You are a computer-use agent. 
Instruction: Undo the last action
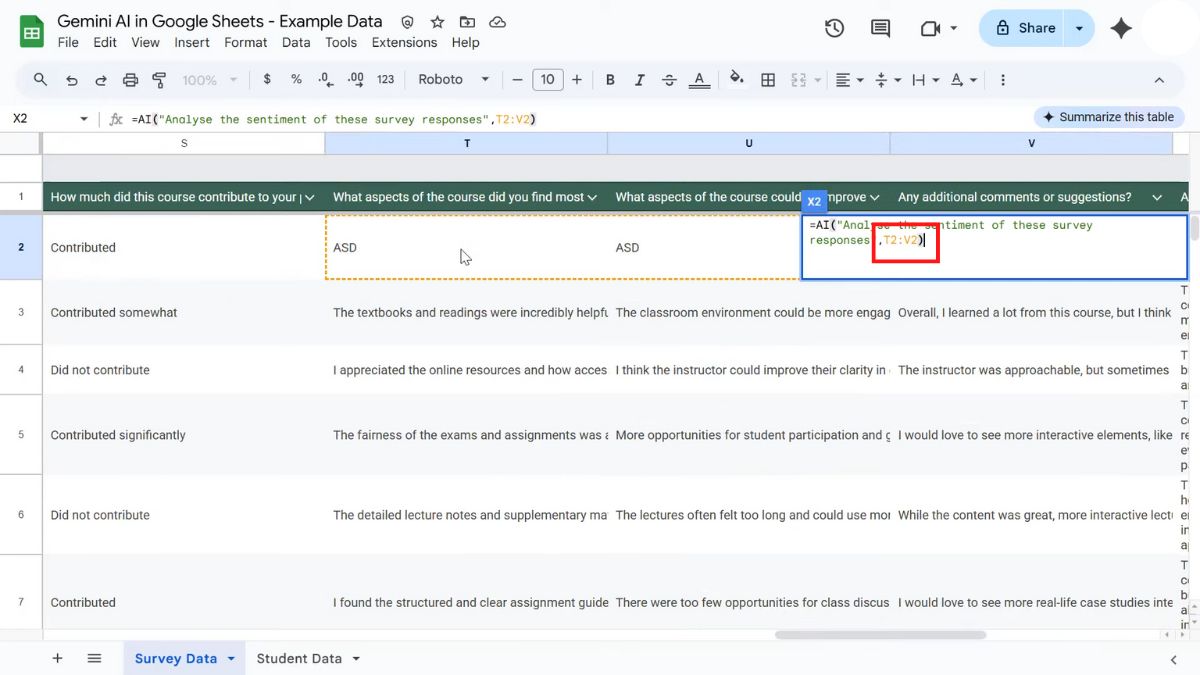pyautogui.click(x=71, y=80)
